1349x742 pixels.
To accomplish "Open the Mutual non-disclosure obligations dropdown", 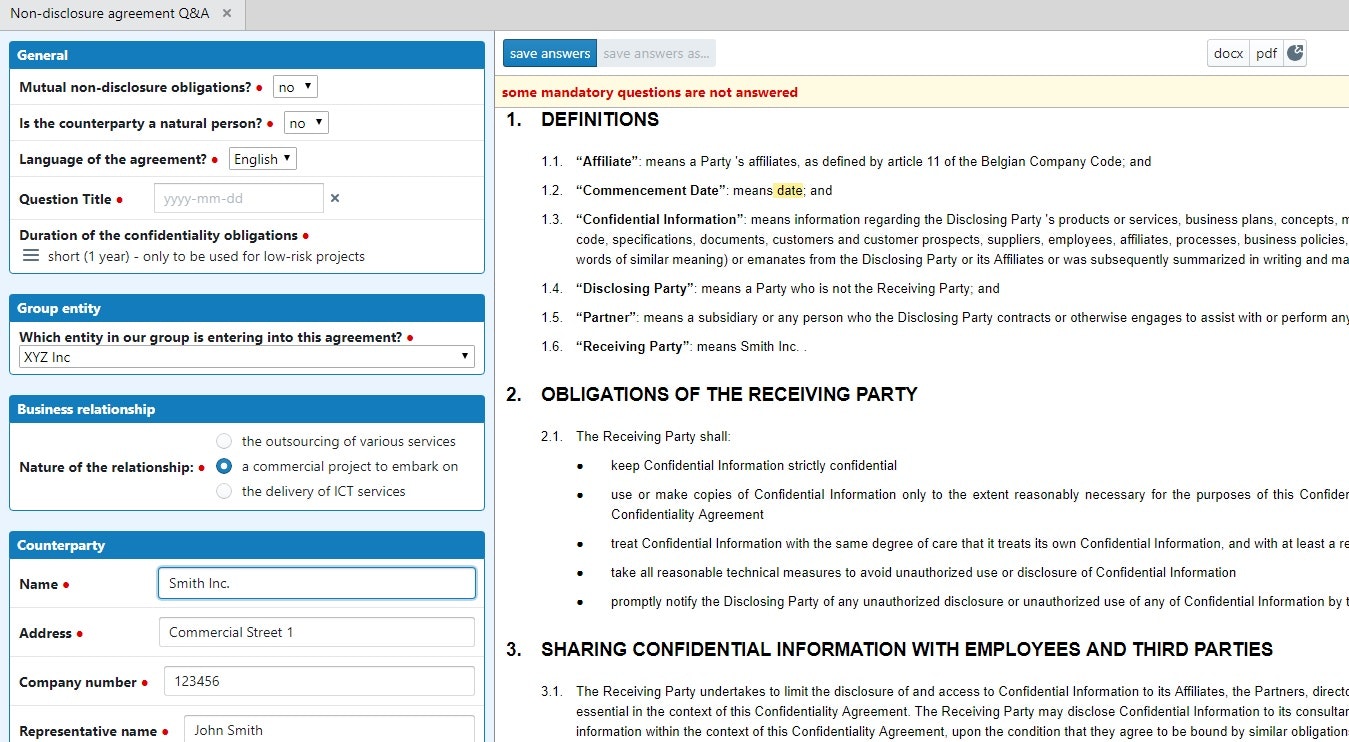I will [x=295, y=87].
